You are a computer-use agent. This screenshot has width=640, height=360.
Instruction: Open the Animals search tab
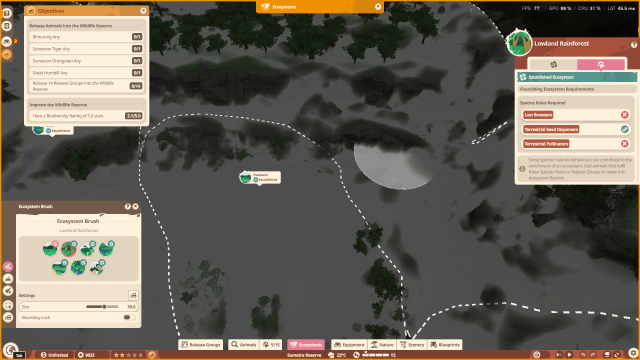pyautogui.click(x=243, y=344)
